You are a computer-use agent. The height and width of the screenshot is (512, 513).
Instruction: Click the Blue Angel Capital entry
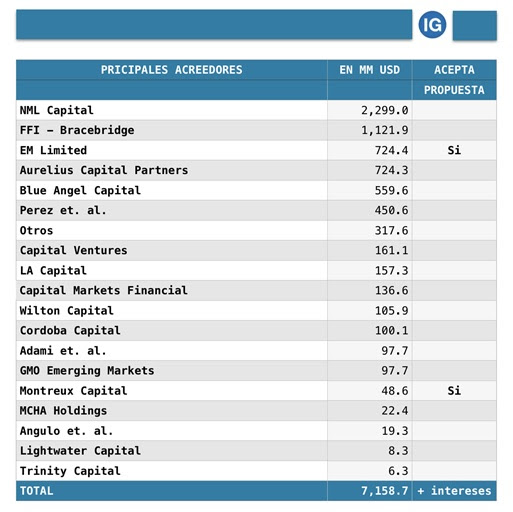80,190
